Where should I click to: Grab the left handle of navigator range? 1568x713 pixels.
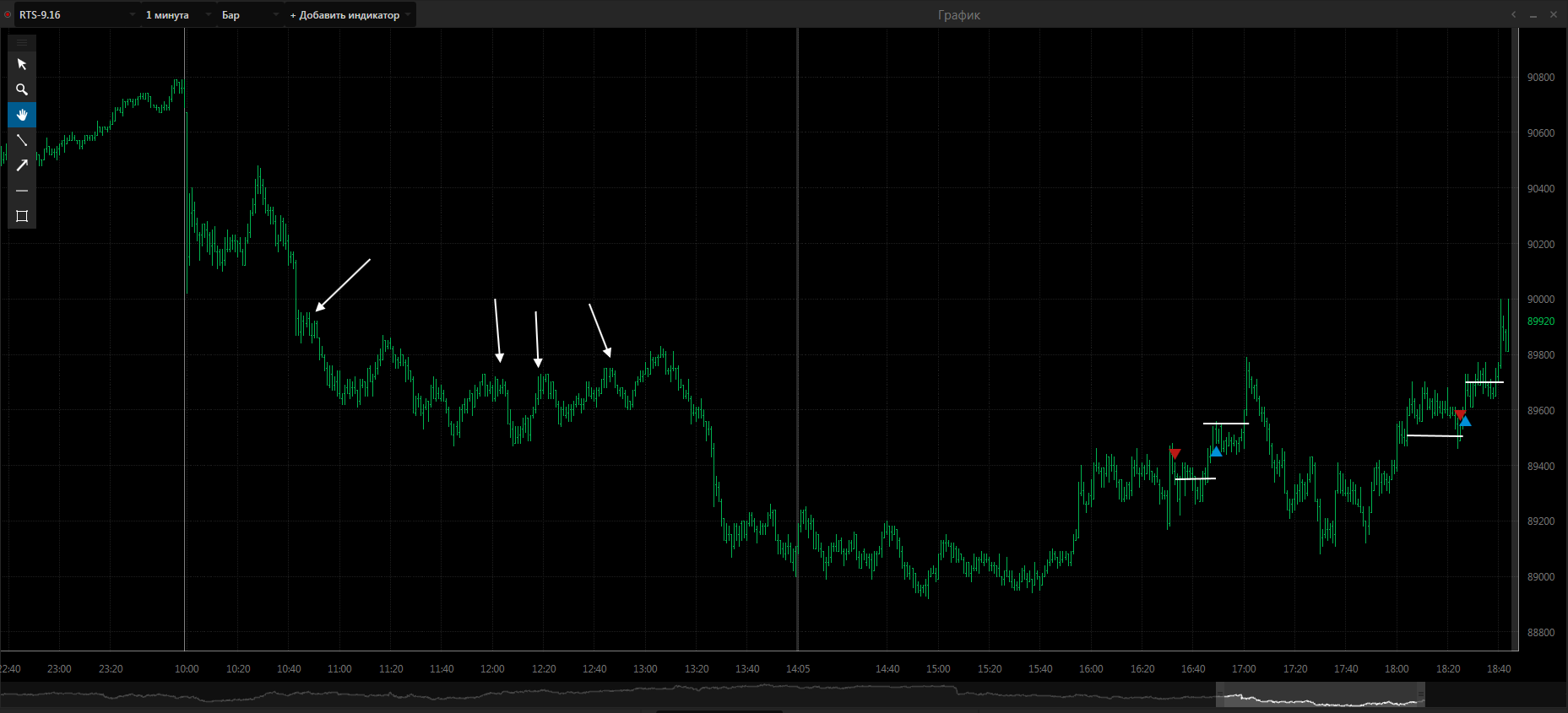coord(1220,695)
